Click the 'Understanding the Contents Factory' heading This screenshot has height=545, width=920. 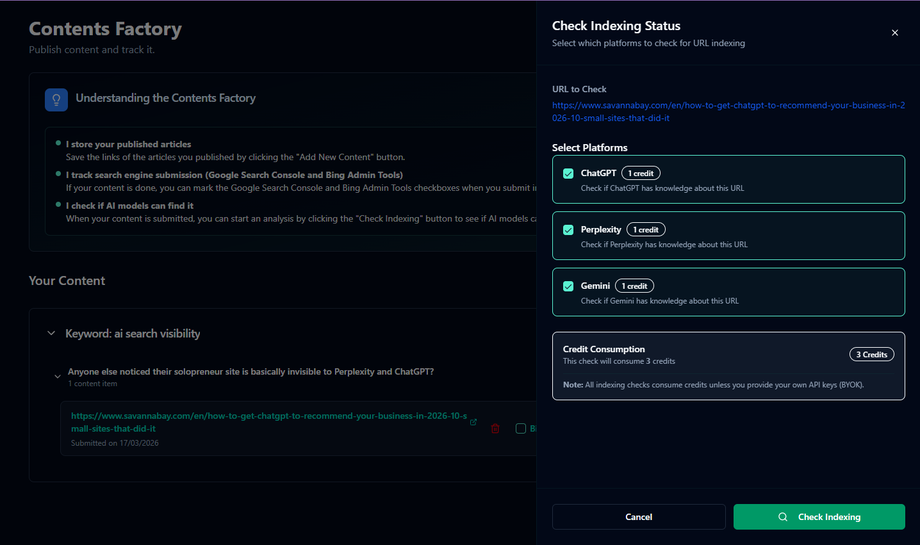[x=165, y=99]
